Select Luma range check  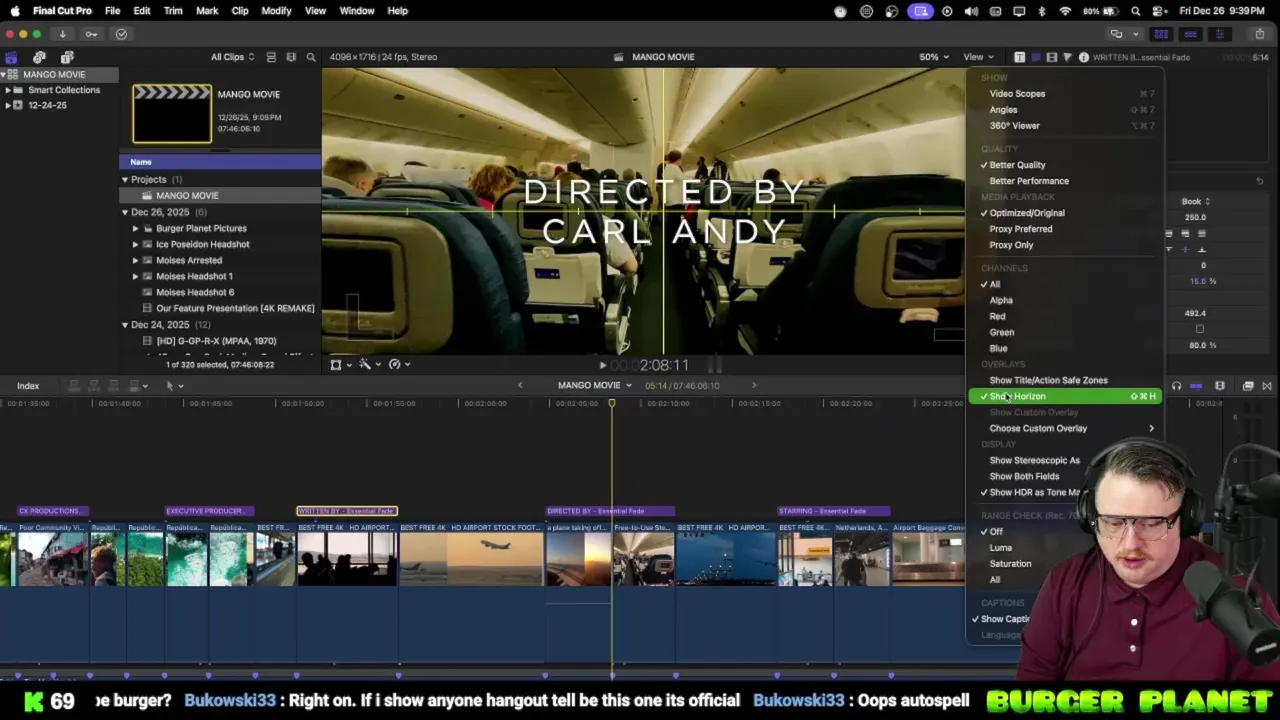1000,548
